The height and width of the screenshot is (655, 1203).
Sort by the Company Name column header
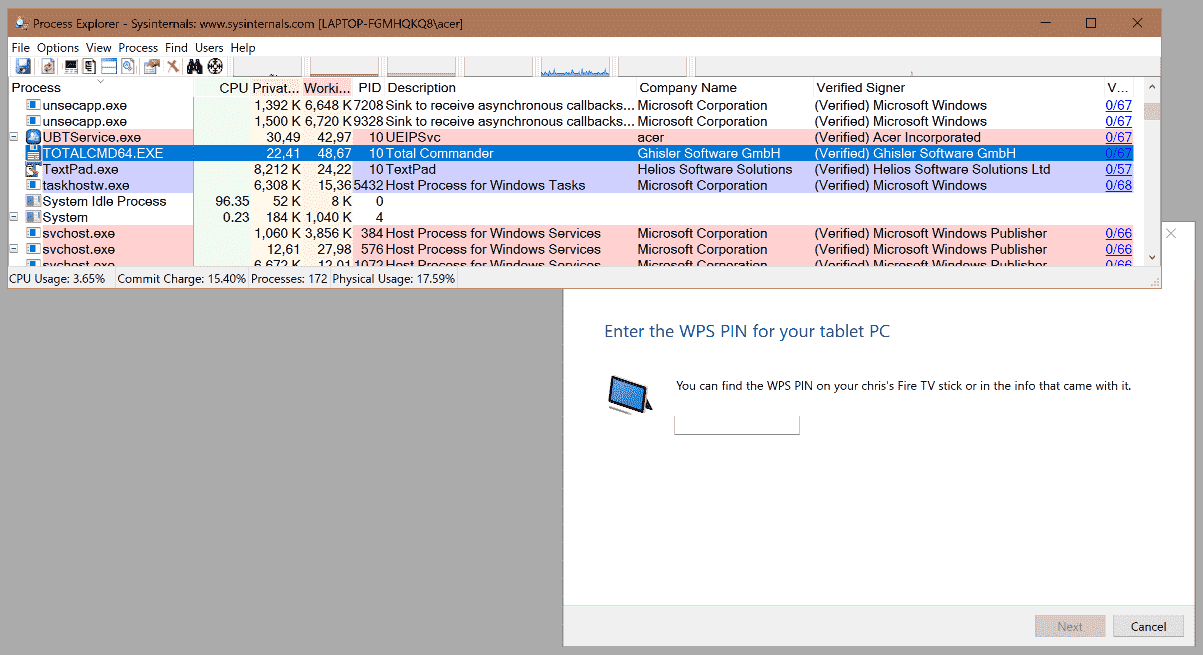click(724, 88)
